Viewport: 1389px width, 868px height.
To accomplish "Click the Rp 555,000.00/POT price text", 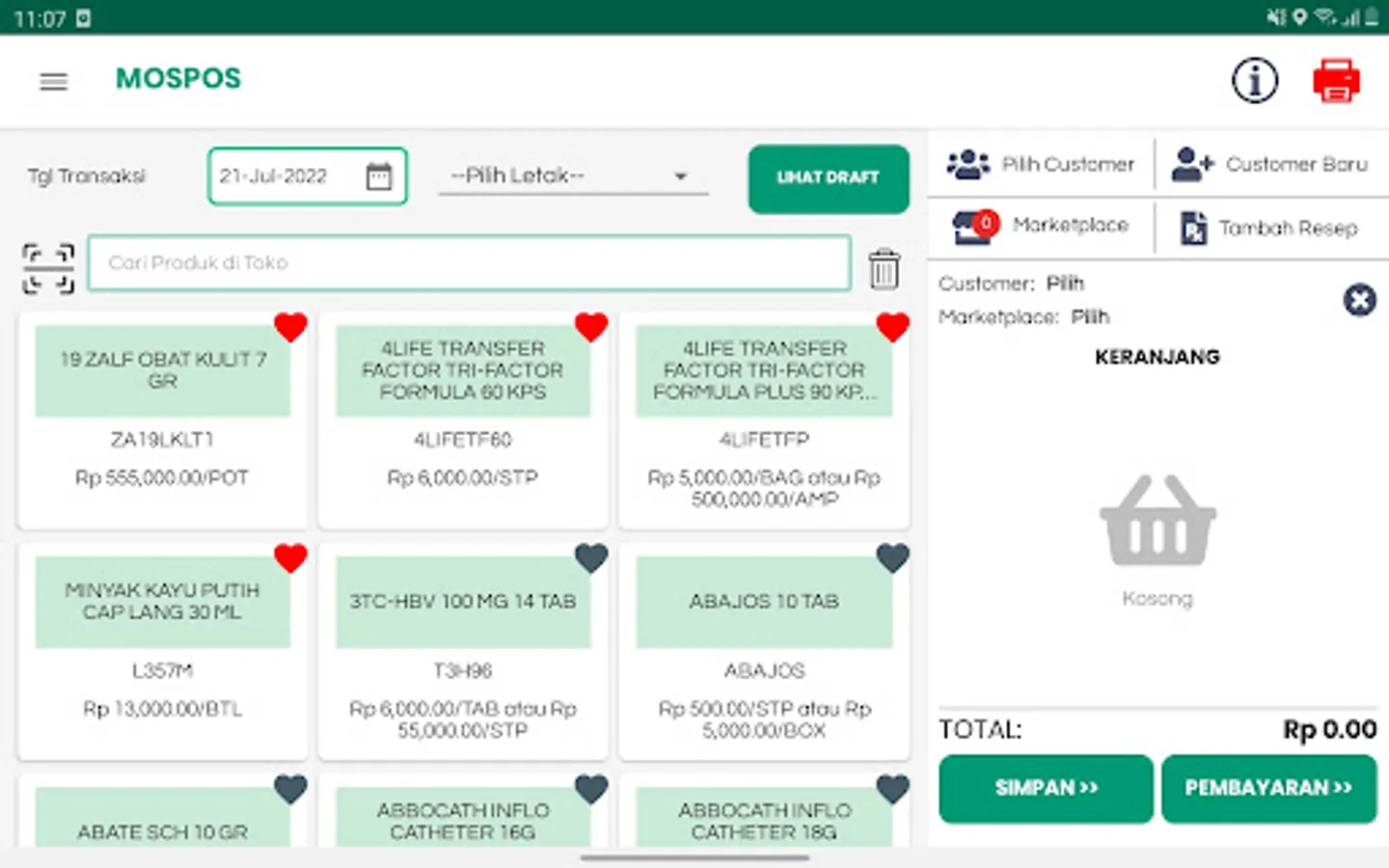I will pos(162,477).
